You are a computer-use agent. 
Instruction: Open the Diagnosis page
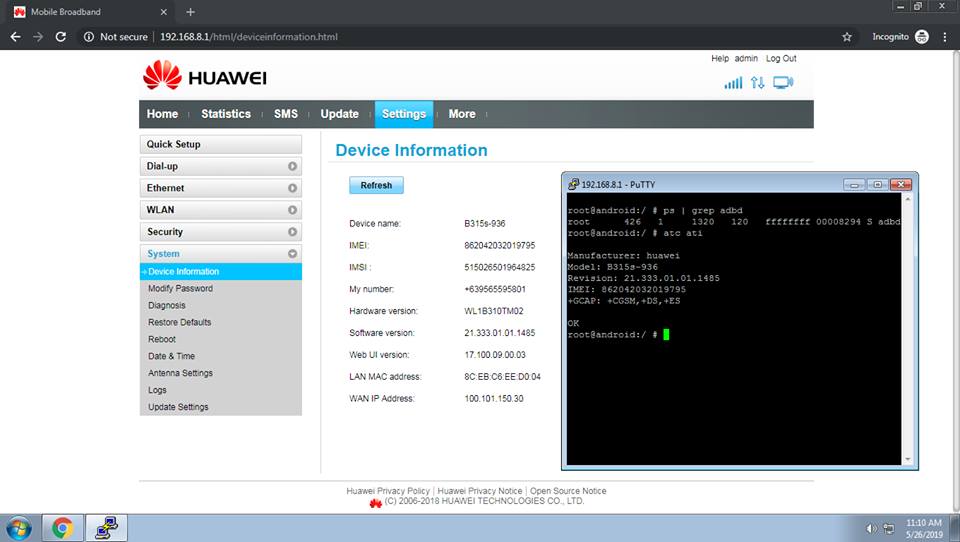167,305
